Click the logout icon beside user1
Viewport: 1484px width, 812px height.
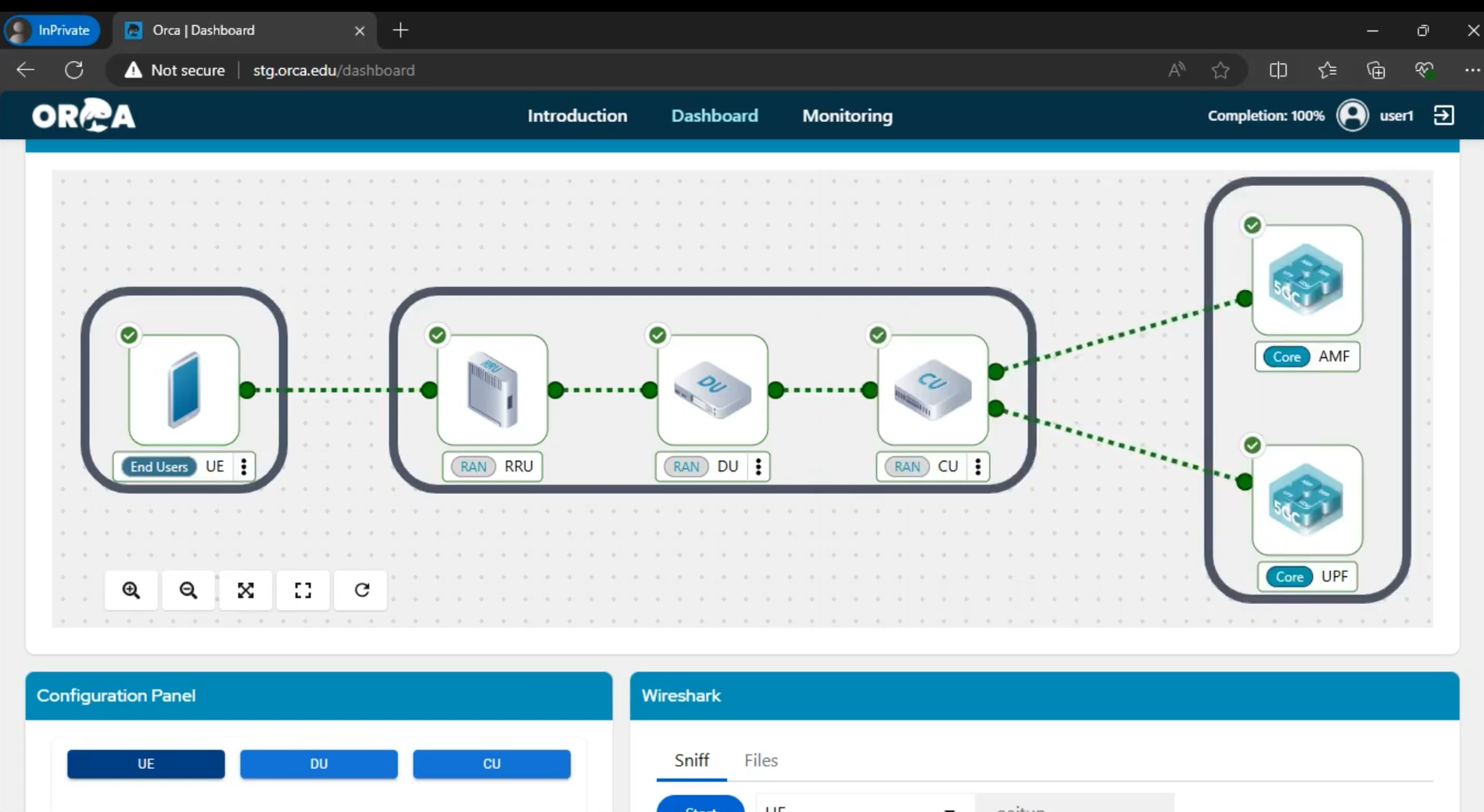click(1443, 116)
